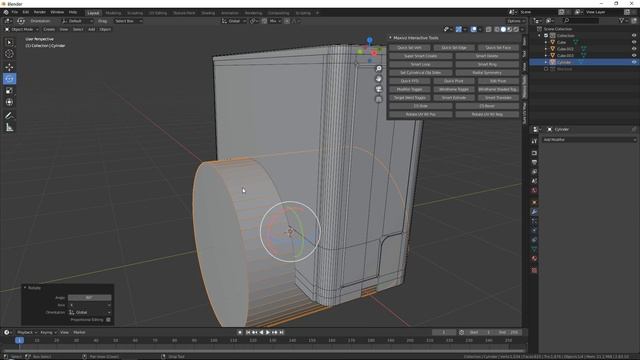The height and width of the screenshot is (360, 640).
Task: Open the Object properties tab icon
Action: pyautogui.click(x=534, y=202)
